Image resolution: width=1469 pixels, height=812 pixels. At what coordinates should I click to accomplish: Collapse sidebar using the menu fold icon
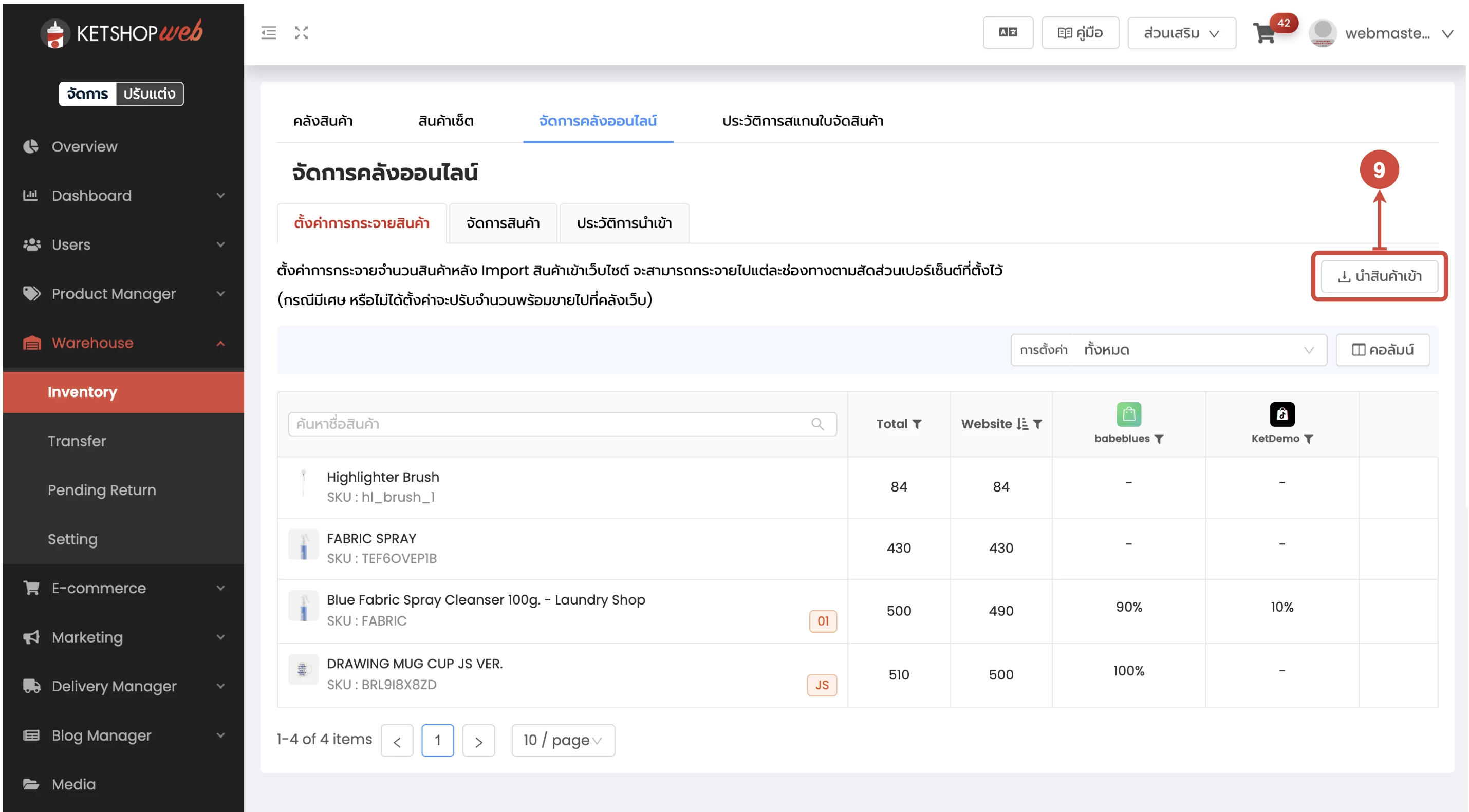pyautogui.click(x=269, y=33)
